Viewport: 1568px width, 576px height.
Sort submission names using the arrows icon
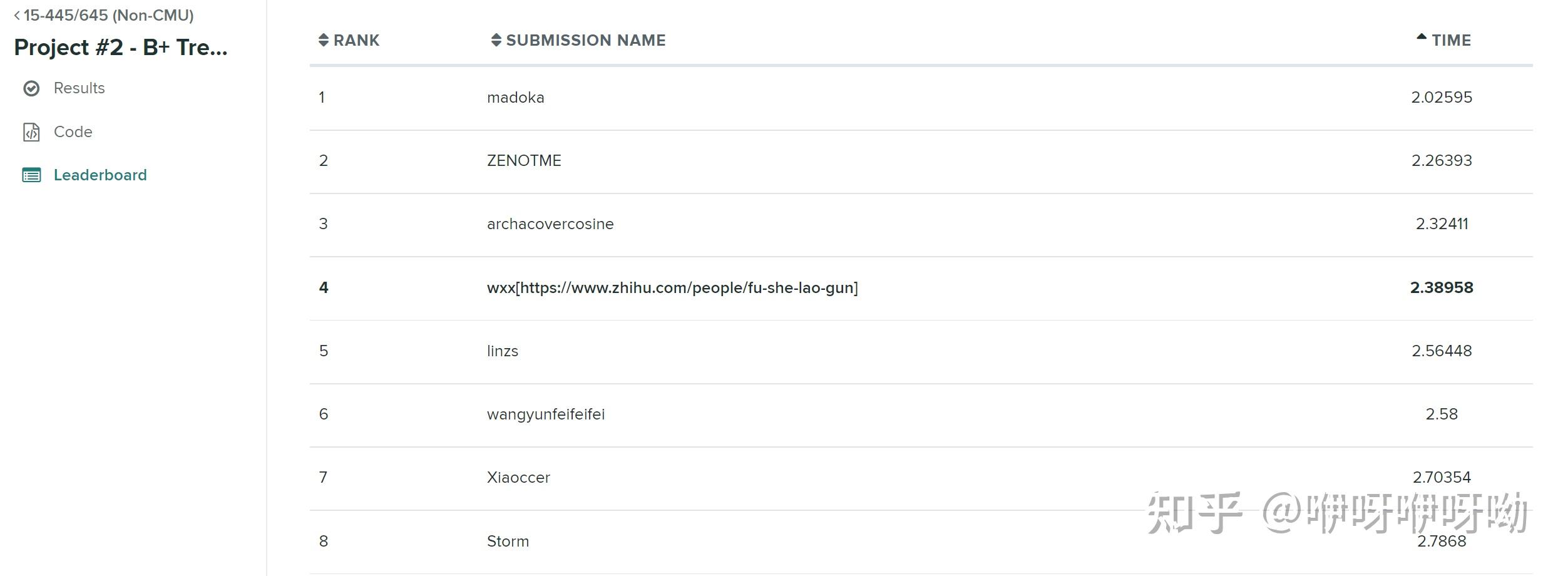coord(496,40)
